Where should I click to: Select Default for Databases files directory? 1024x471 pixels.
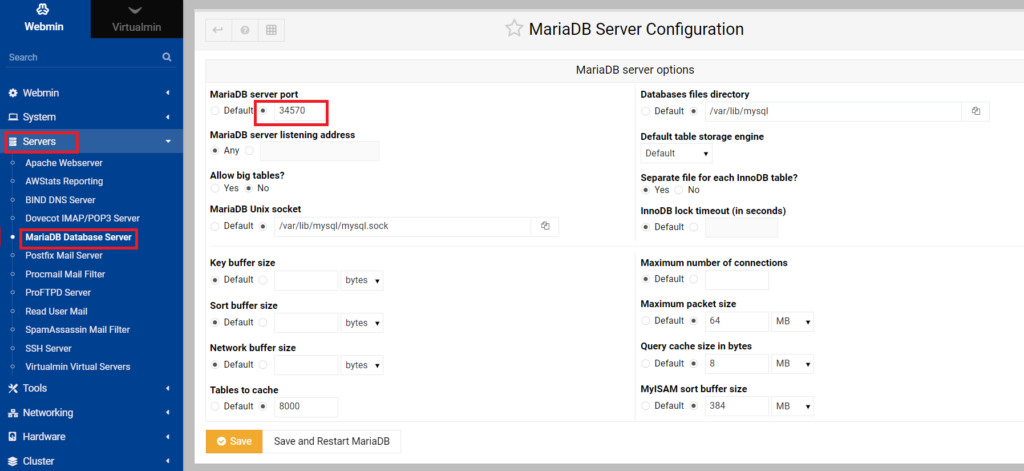(x=646, y=111)
